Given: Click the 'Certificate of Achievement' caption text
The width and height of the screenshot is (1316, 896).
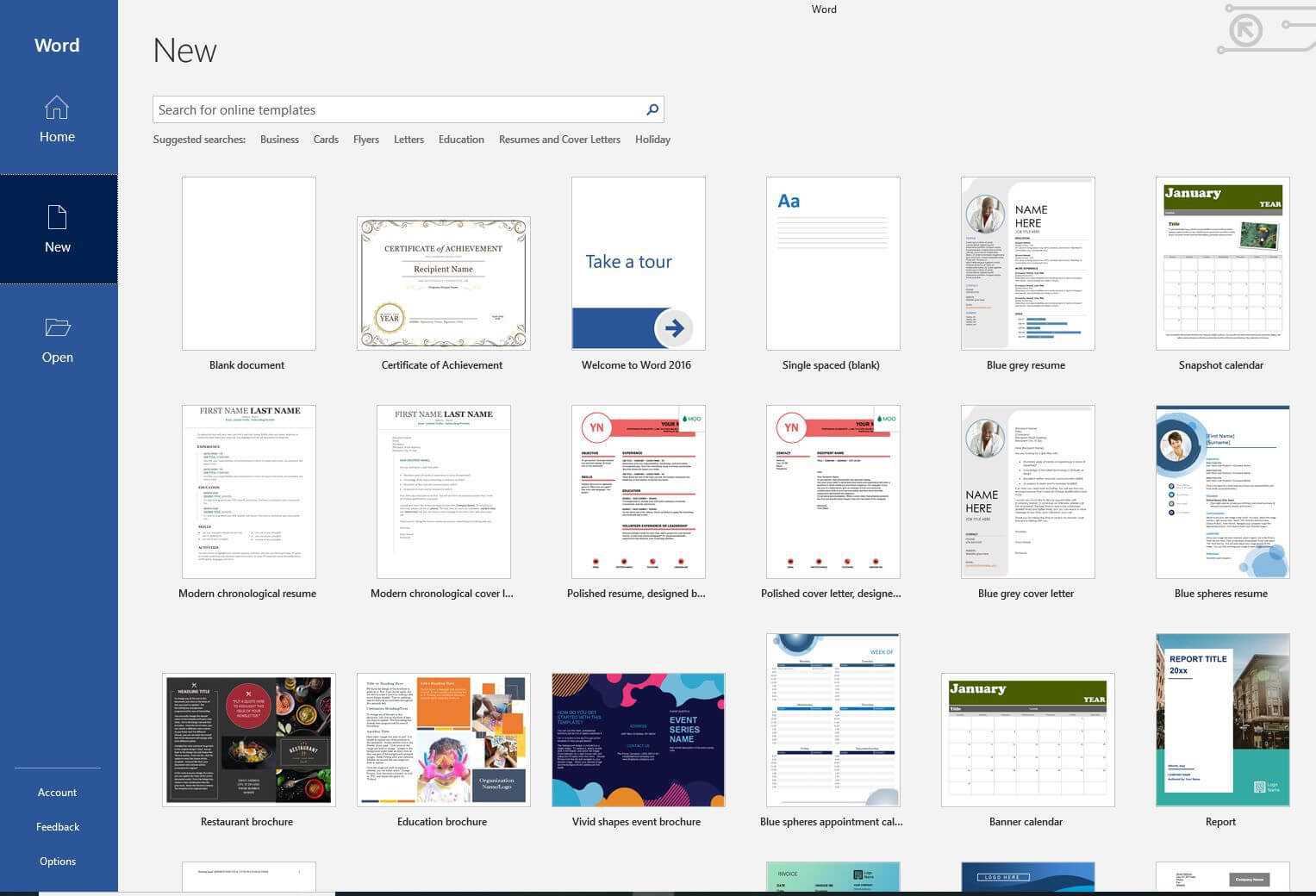Looking at the screenshot, I should (442, 365).
